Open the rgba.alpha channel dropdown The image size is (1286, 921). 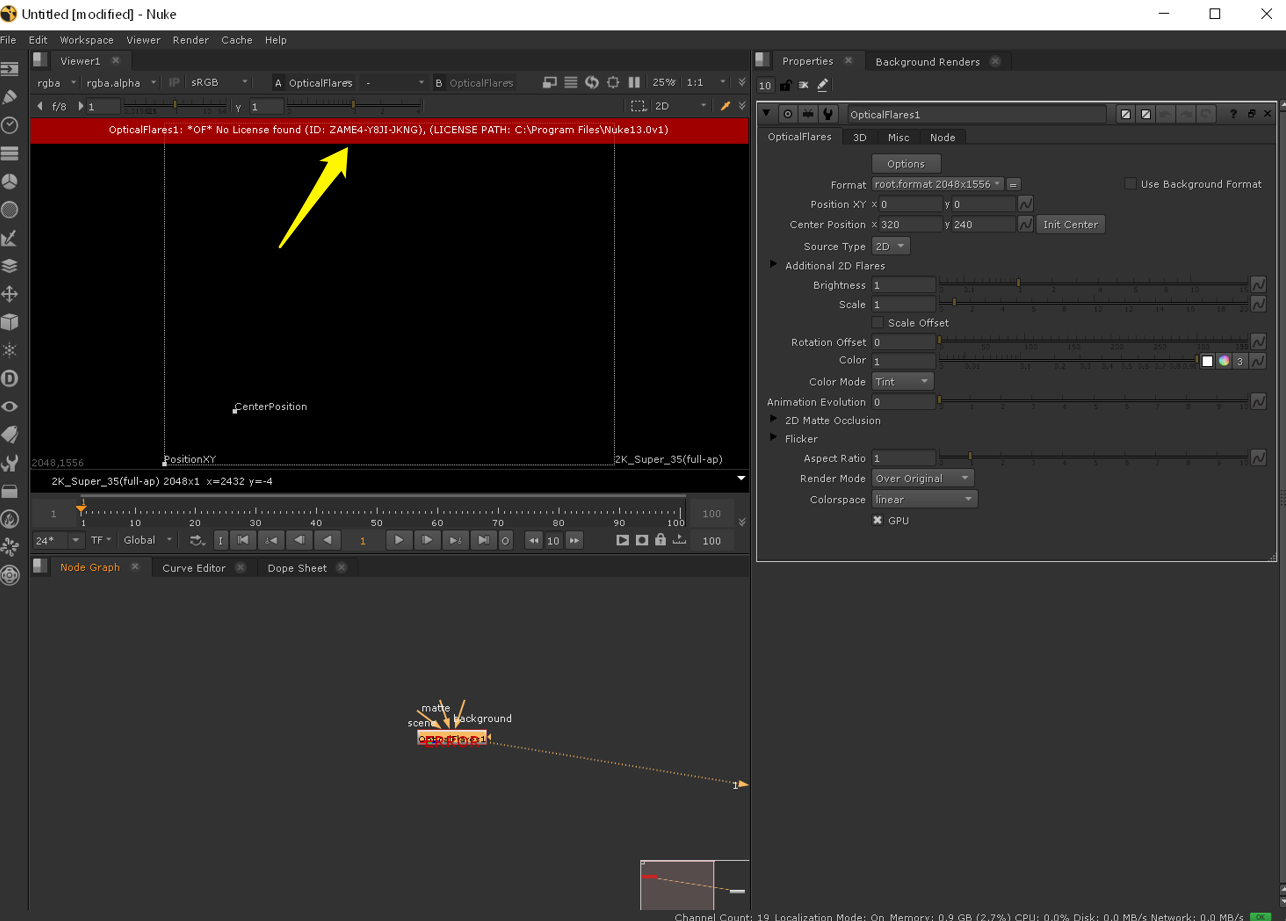coord(121,83)
